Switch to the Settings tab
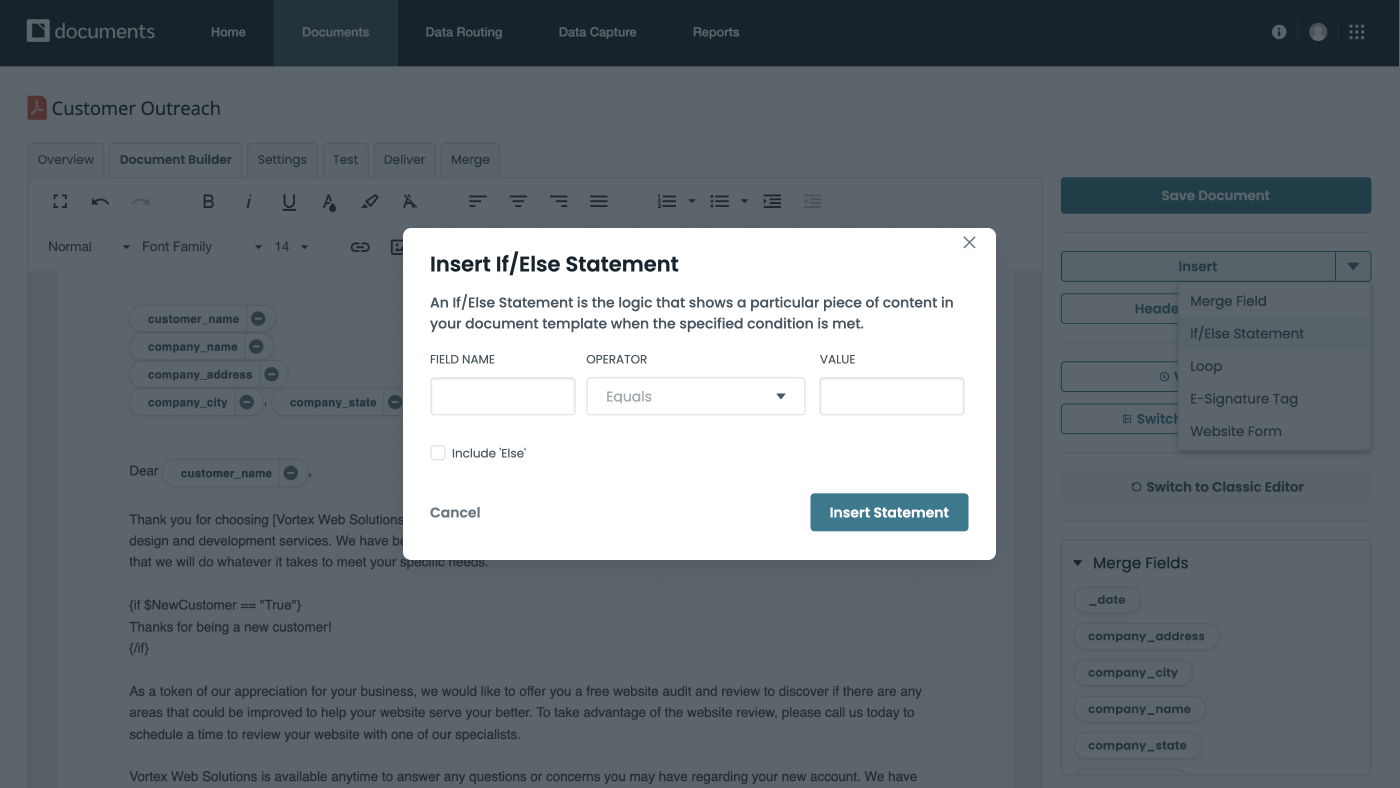This screenshot has width=1400, height=788. [282, 160]
